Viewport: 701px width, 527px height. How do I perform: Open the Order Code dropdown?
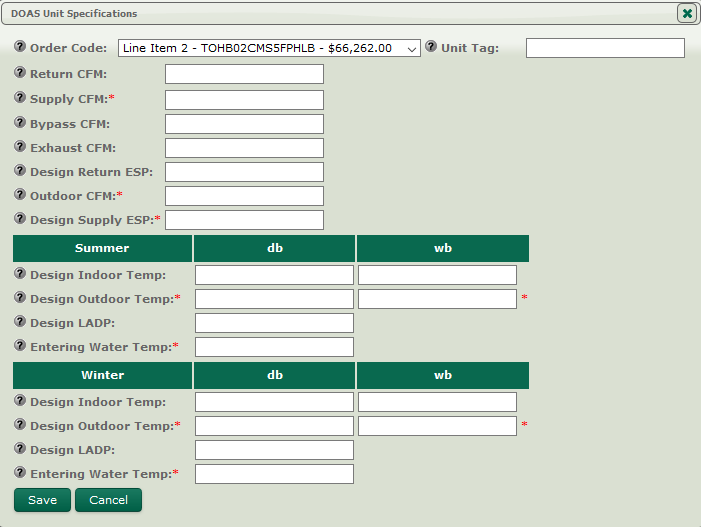[x=269, y=48]
